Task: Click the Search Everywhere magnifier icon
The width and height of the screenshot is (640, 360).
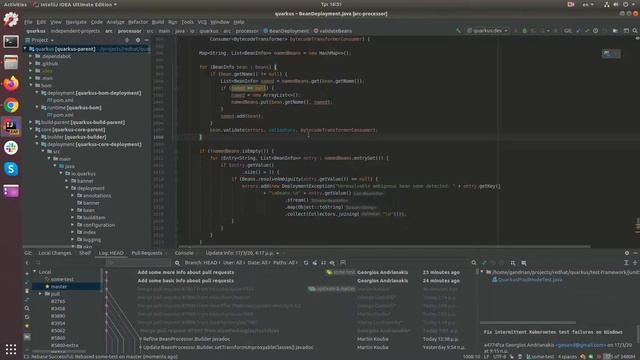Action: click(635, 31)
